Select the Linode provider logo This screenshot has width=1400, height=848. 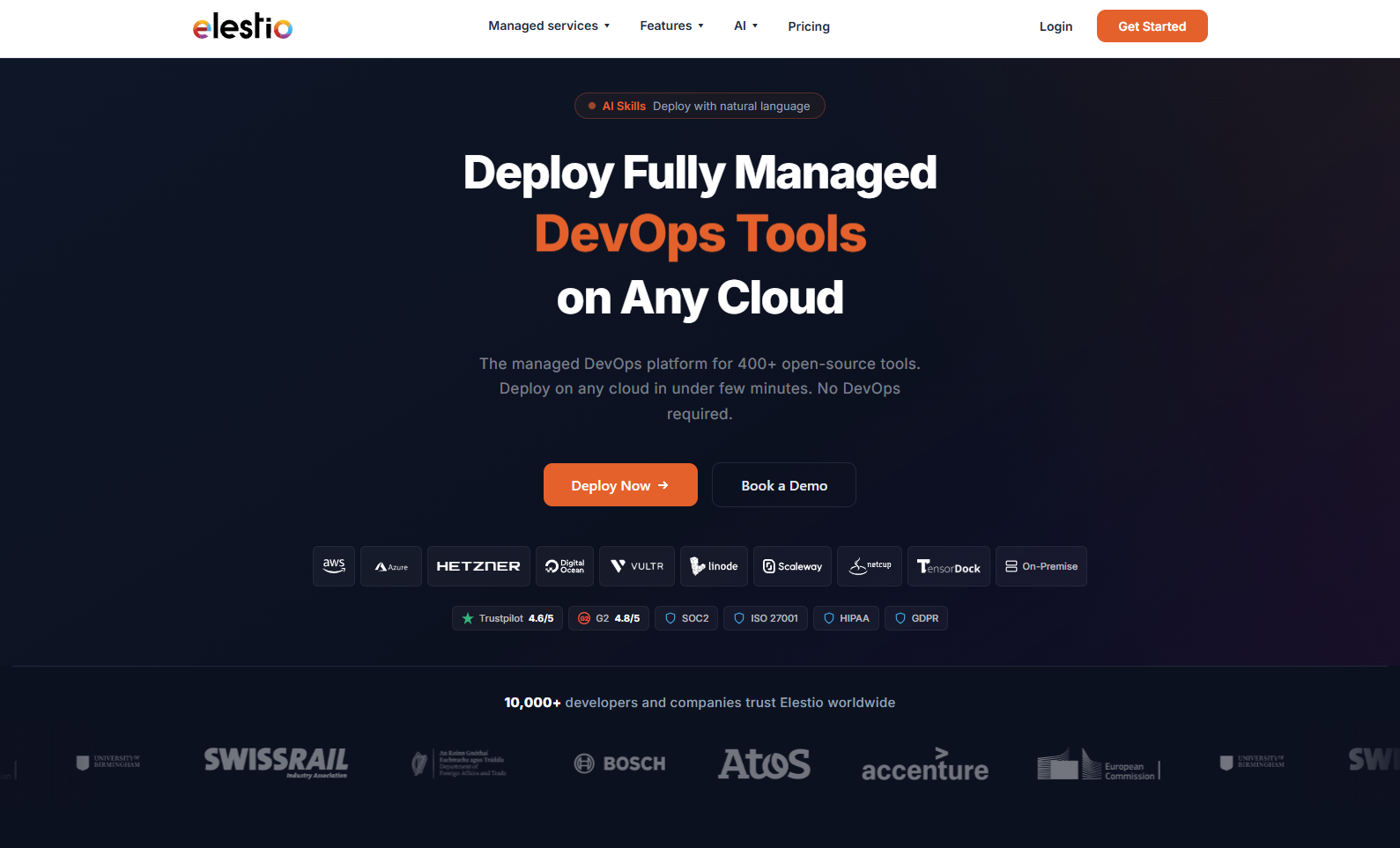[x=714, y=566]
